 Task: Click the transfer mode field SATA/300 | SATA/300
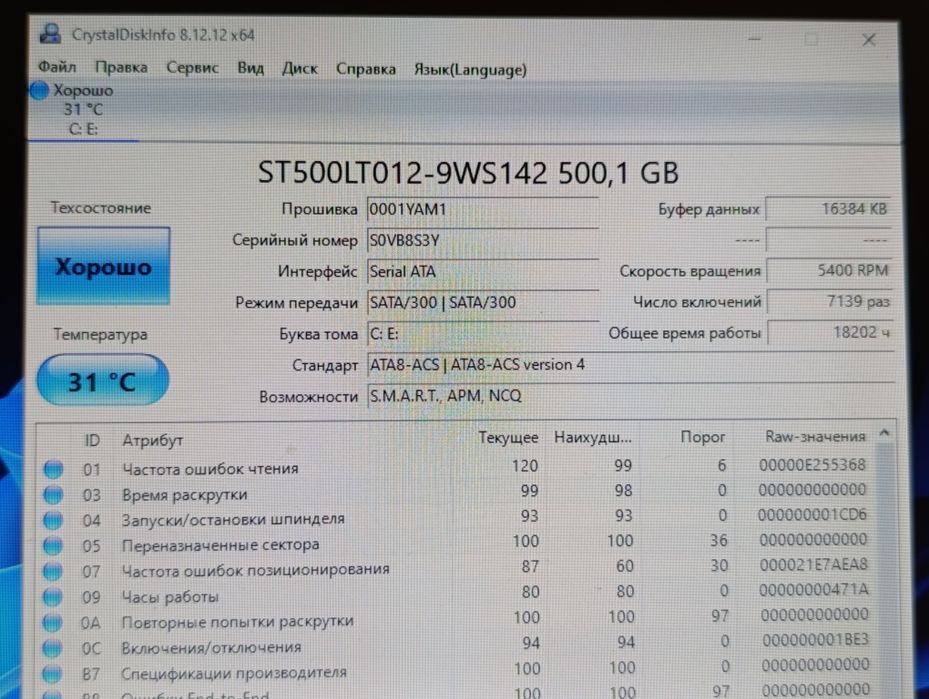click(483, 303)
